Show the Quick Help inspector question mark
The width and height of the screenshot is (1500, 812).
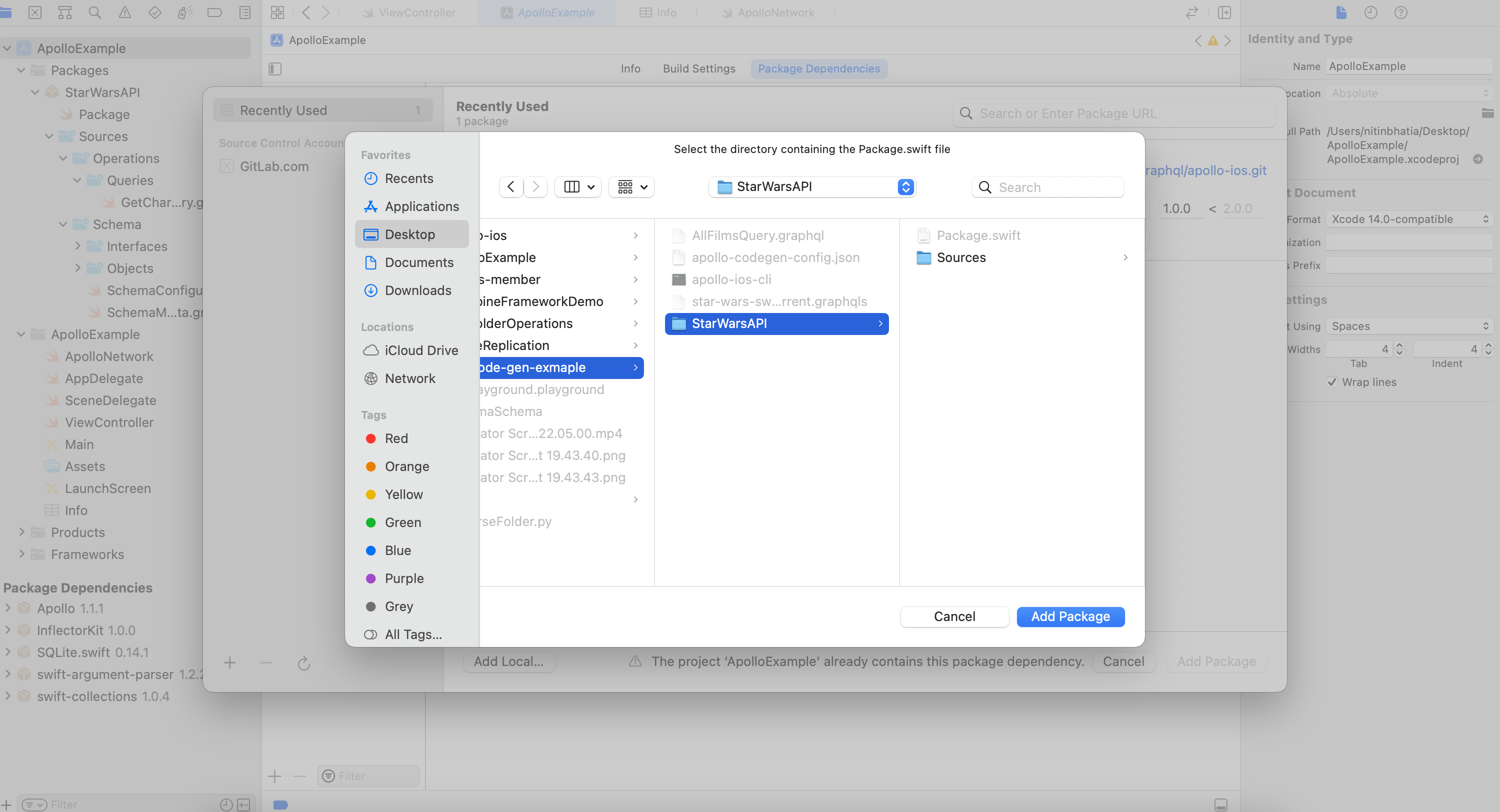click(1401, 12)
